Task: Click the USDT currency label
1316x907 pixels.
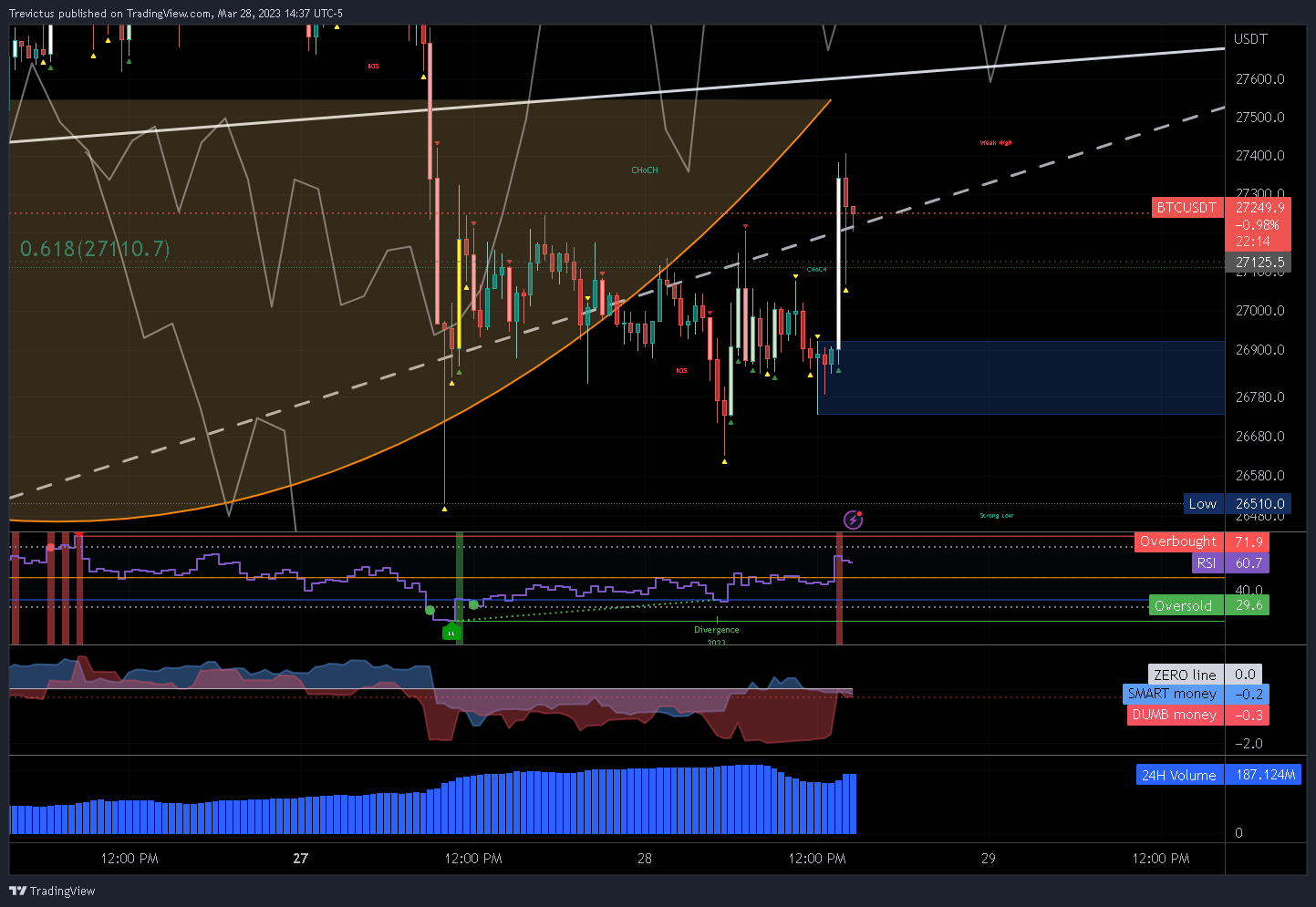Action: point(1250,39)
